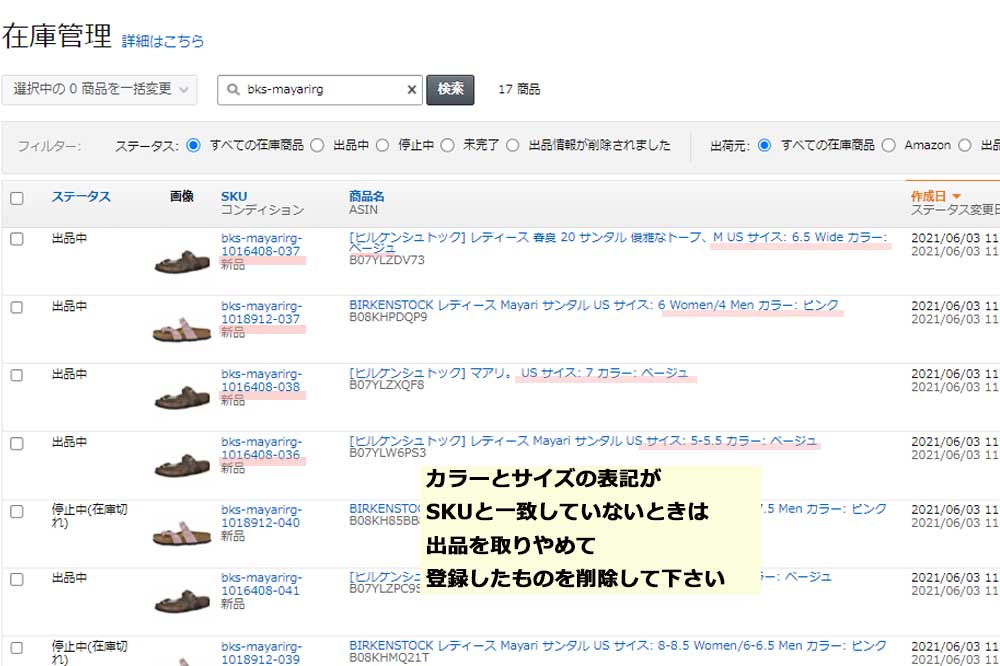Open product title with サイズ: 5-5.5 ベージュ
This screenshot has height=666, width=1000.
coord(583,441)
